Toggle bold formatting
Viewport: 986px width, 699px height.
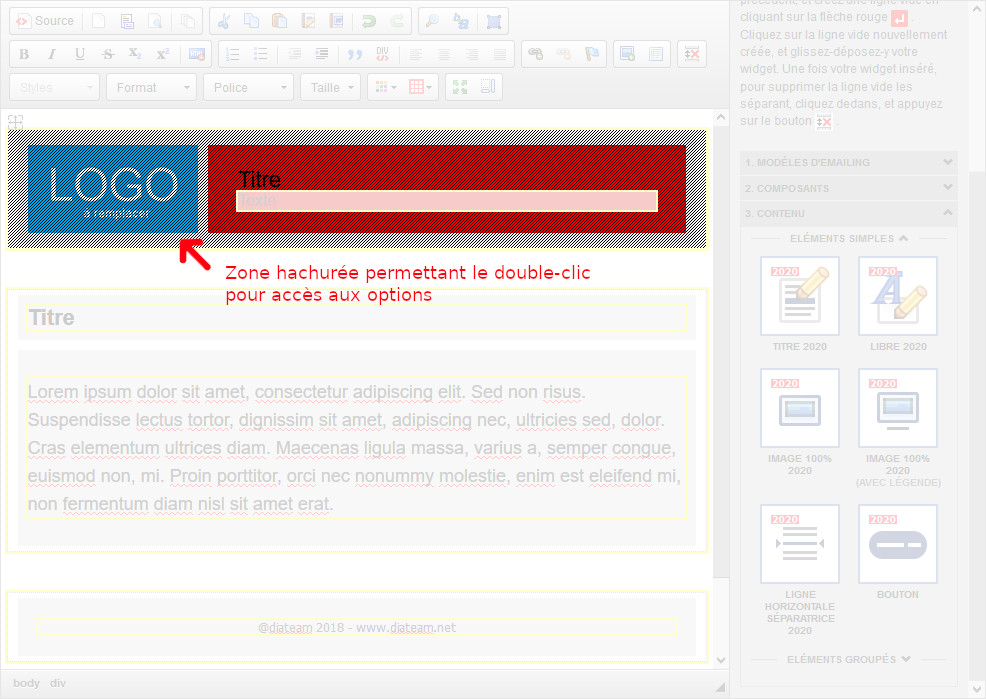(x=24, y=54)
